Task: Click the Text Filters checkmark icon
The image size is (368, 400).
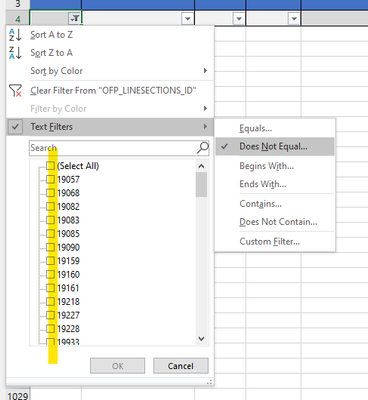Action: pos(15,127)
